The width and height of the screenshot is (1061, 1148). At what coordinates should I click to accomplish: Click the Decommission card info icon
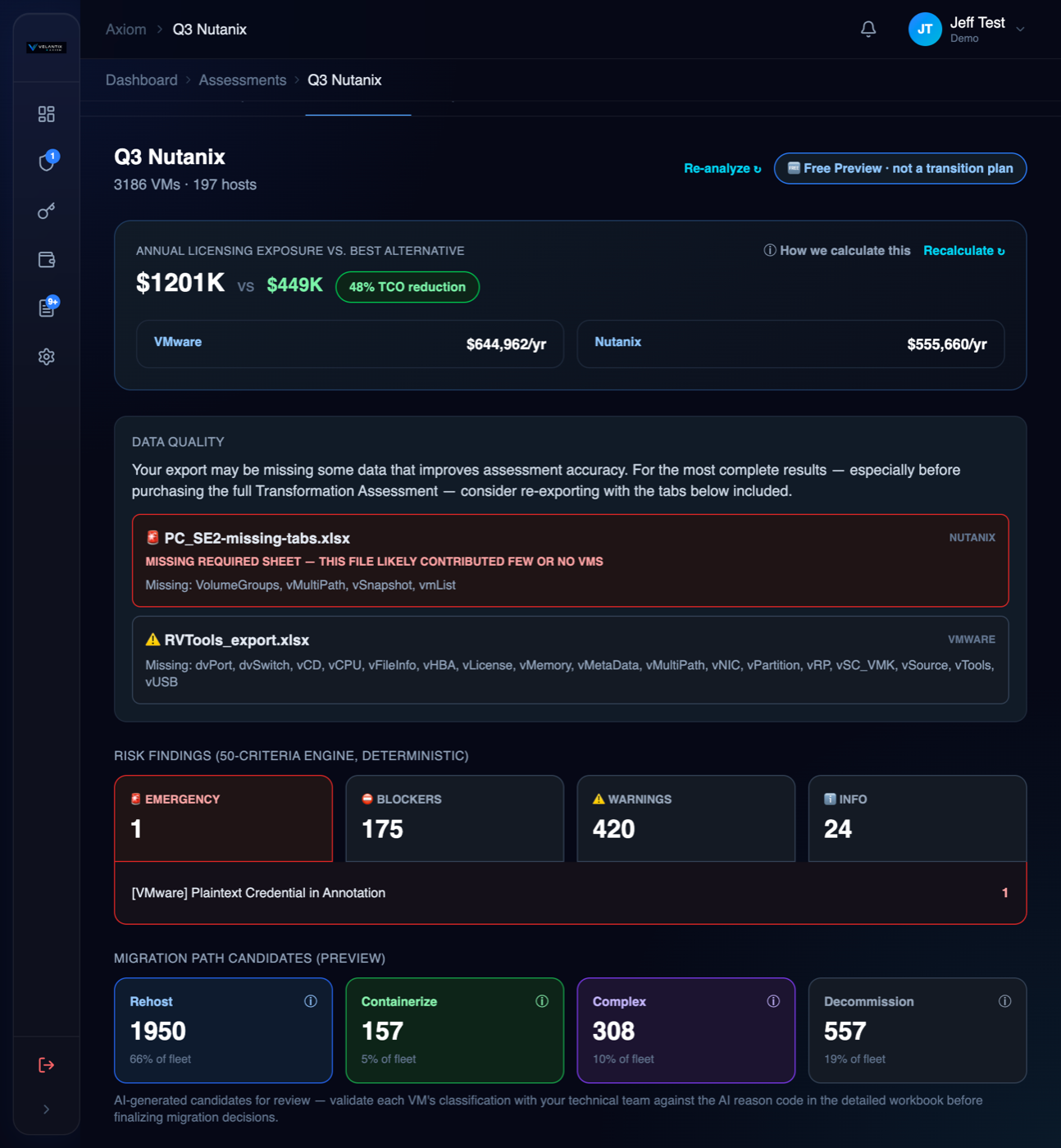pyautogui.click(x=1004, y=1001)
